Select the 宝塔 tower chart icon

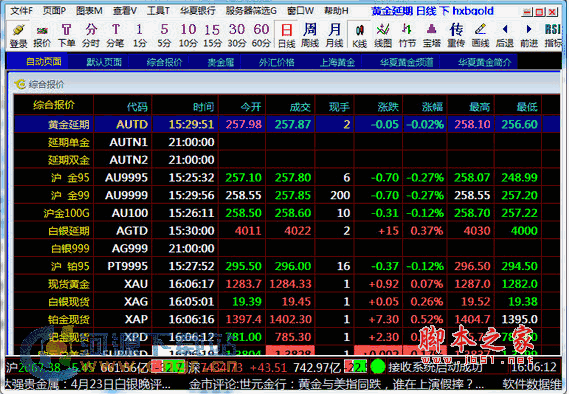(x=432, y=36)
